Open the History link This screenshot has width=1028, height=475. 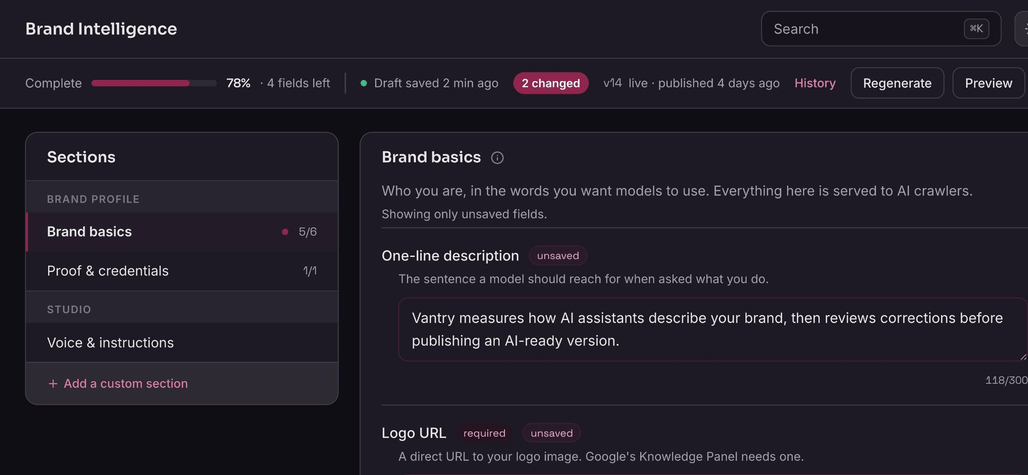[815, 83]
